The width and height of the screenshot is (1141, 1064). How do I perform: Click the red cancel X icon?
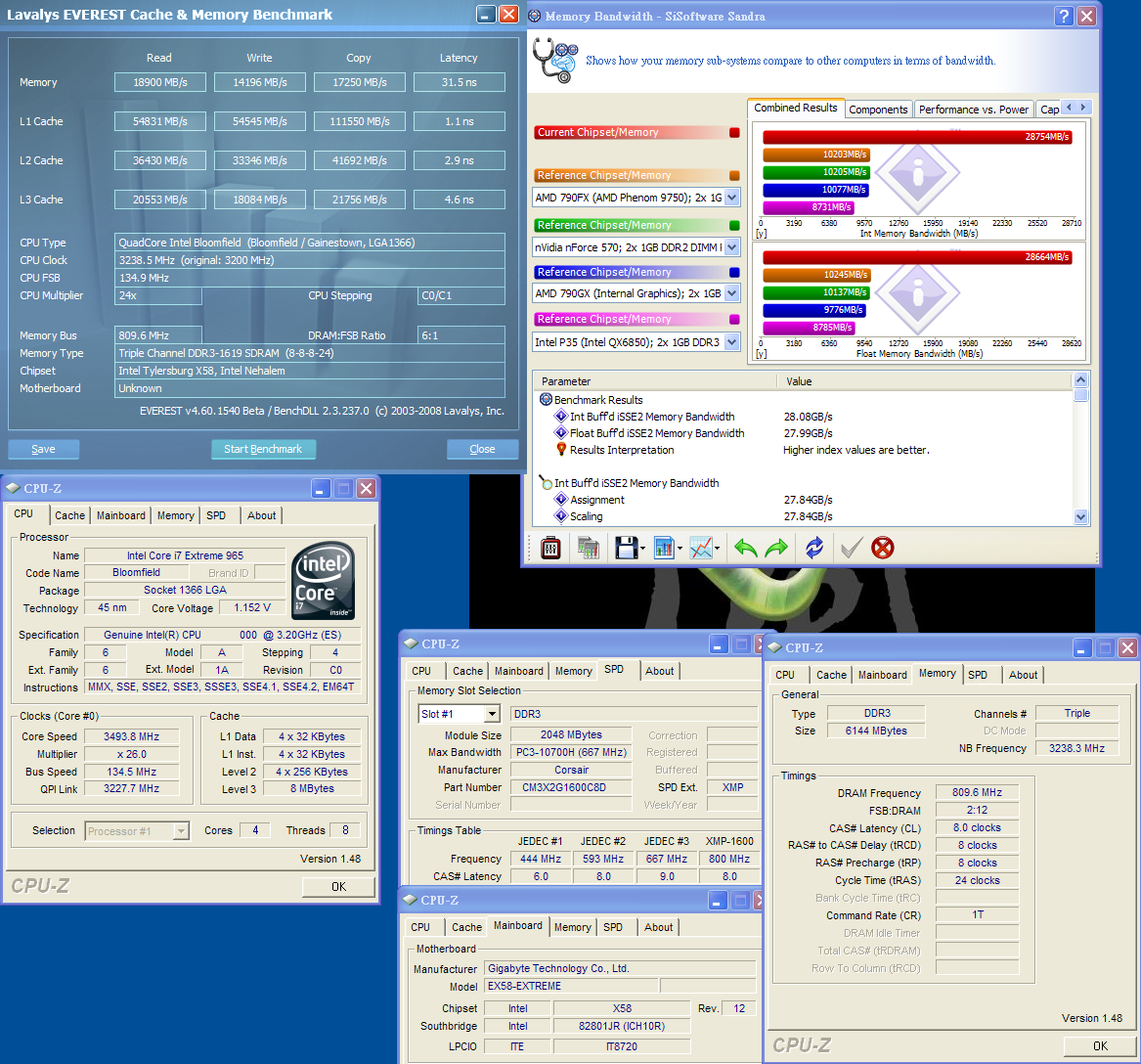pyautogui.click(x=882, y=548)
